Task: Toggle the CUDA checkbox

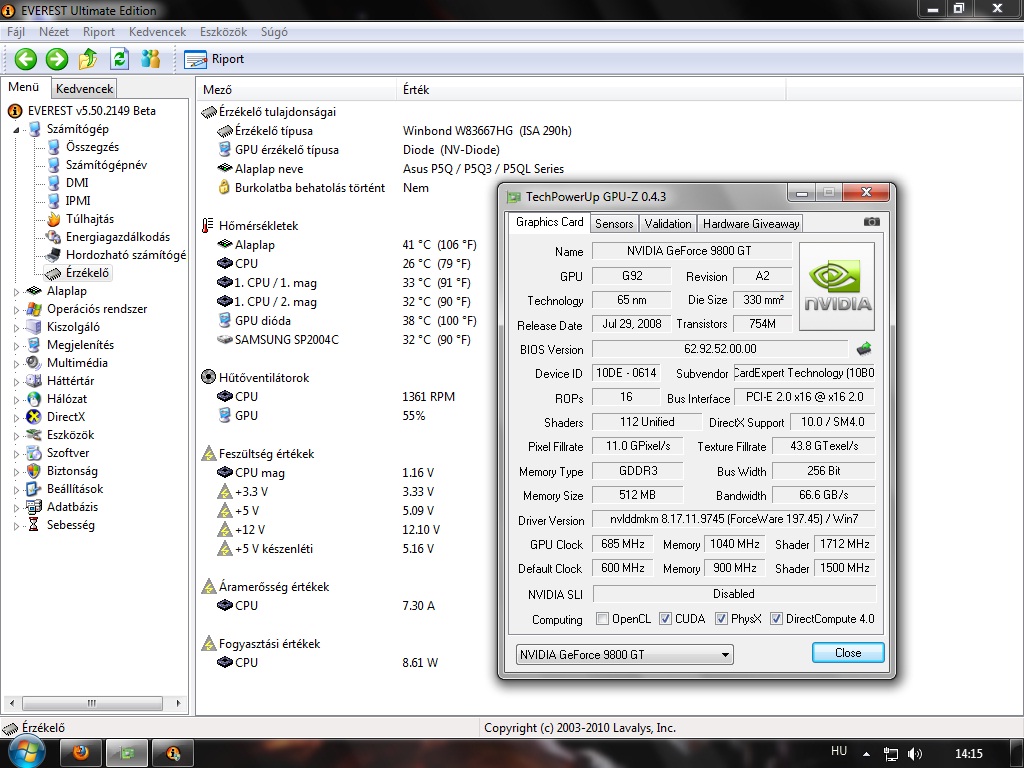Action: coord(665,618)
